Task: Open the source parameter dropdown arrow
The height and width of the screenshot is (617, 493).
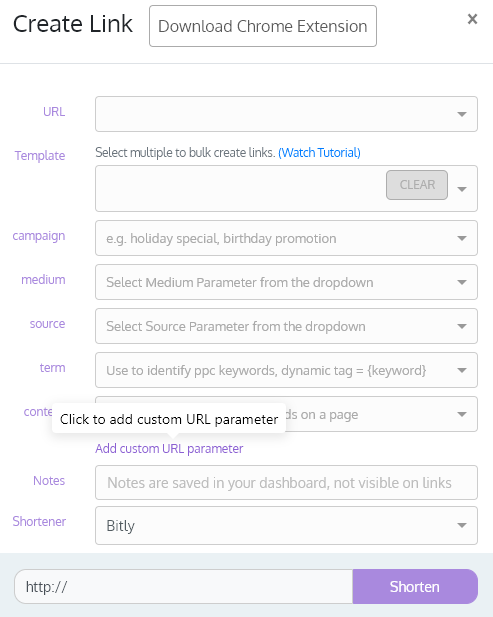Action: (462, 326)
